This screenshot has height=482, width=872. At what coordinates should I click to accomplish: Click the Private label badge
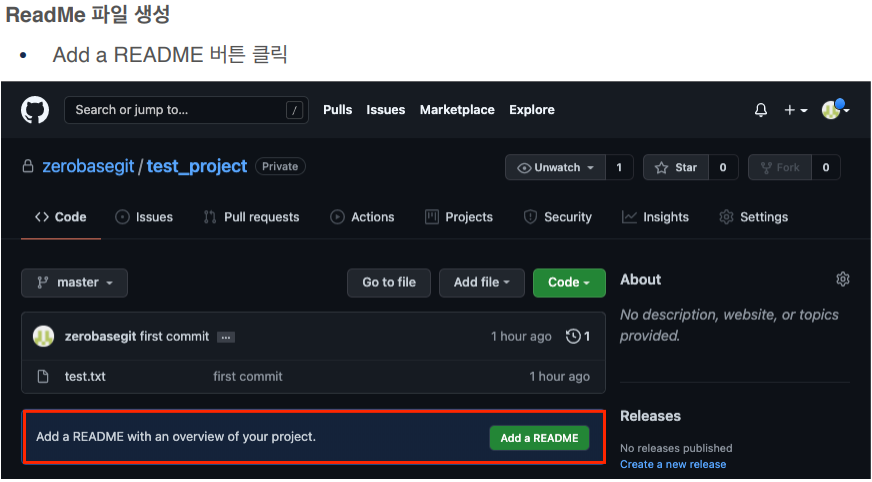point(280,166)
